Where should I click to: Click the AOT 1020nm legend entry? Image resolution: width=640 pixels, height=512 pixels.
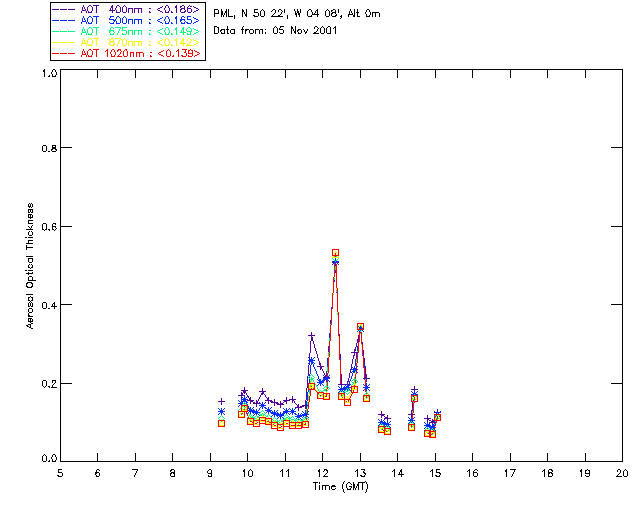pos(126,53)
